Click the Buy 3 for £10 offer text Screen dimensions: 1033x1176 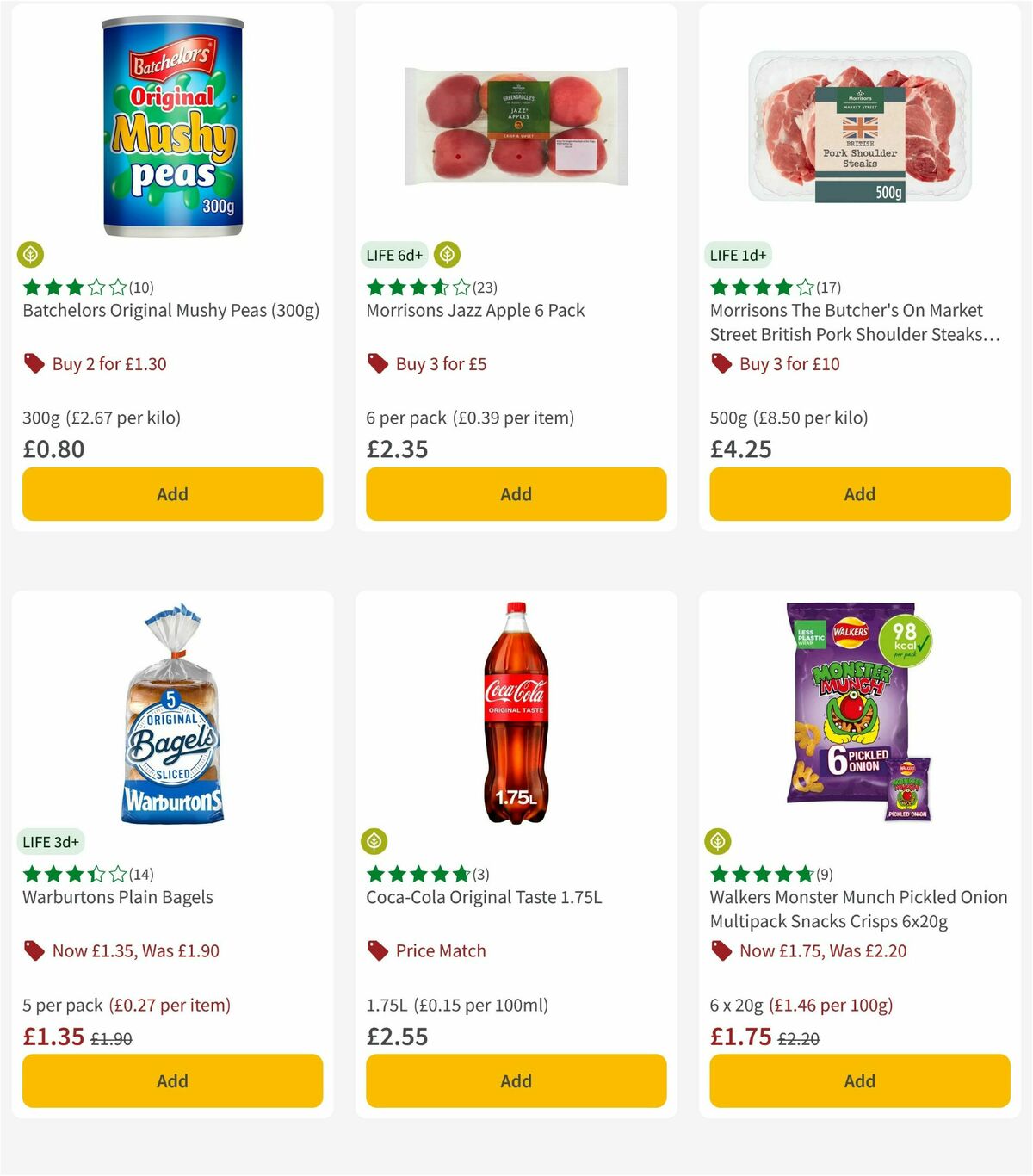point(789,363)
